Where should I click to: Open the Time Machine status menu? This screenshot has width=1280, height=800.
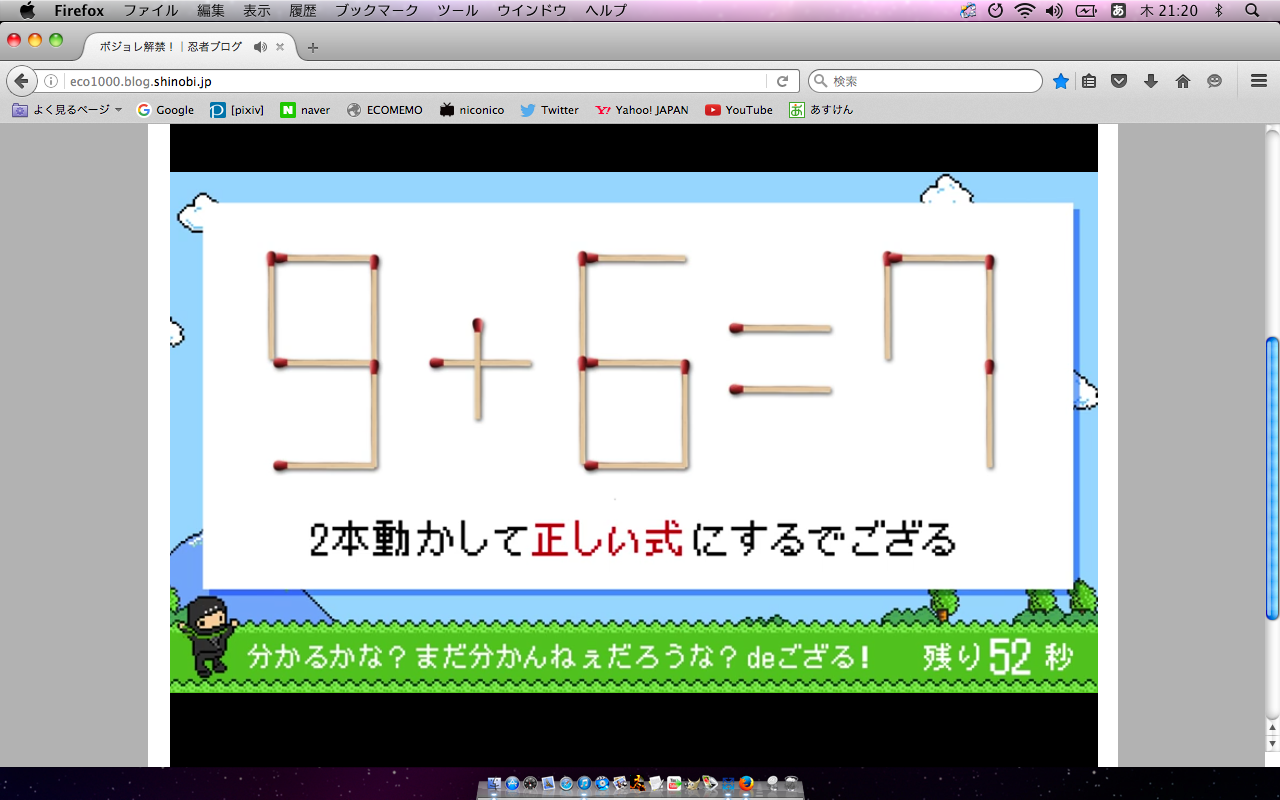(x=995, y=11)
